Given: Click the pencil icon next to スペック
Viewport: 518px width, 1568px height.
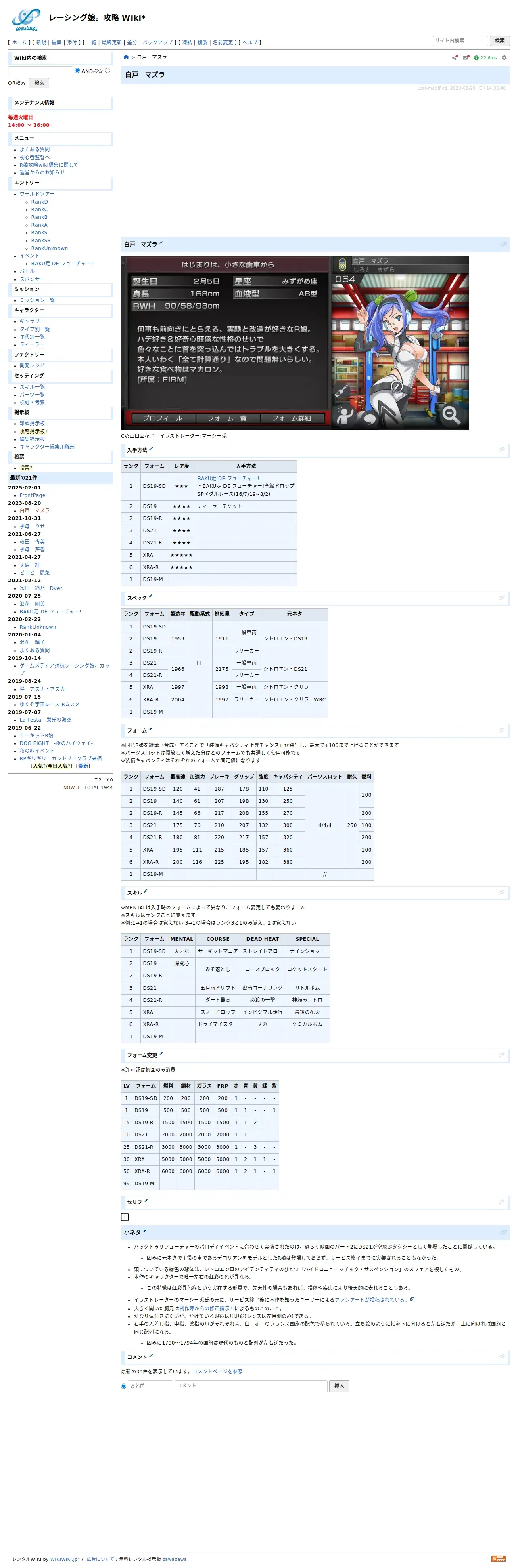Looking at the screenshot, I should point(151,596).
